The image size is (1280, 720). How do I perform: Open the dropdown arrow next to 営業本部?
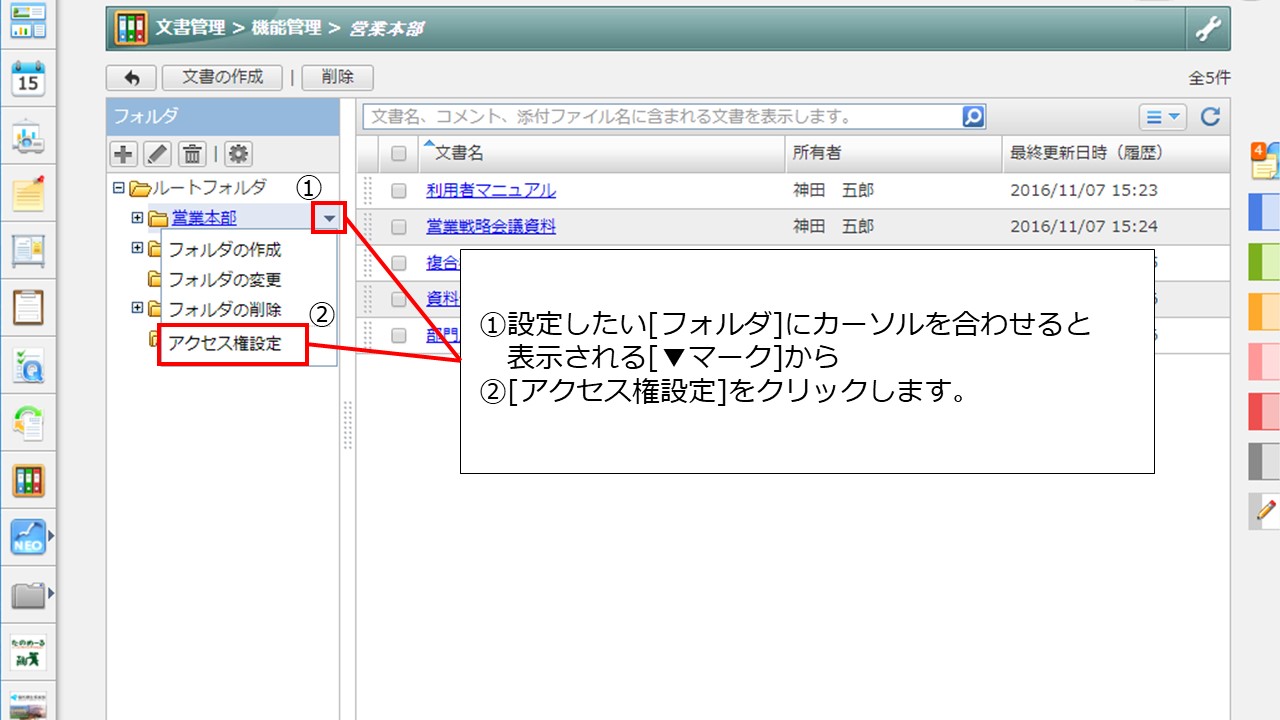click(329, 217)
